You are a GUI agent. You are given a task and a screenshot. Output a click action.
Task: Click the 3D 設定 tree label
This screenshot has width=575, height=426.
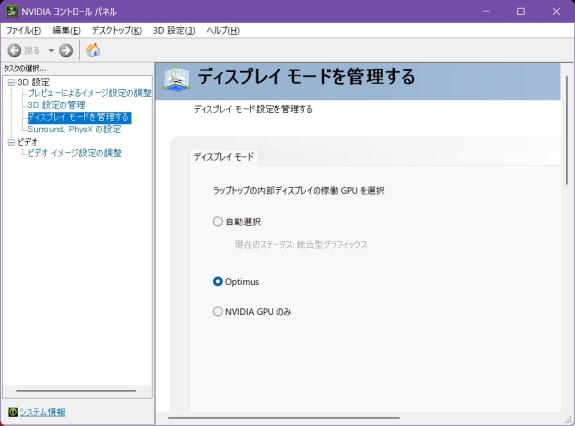33,82
